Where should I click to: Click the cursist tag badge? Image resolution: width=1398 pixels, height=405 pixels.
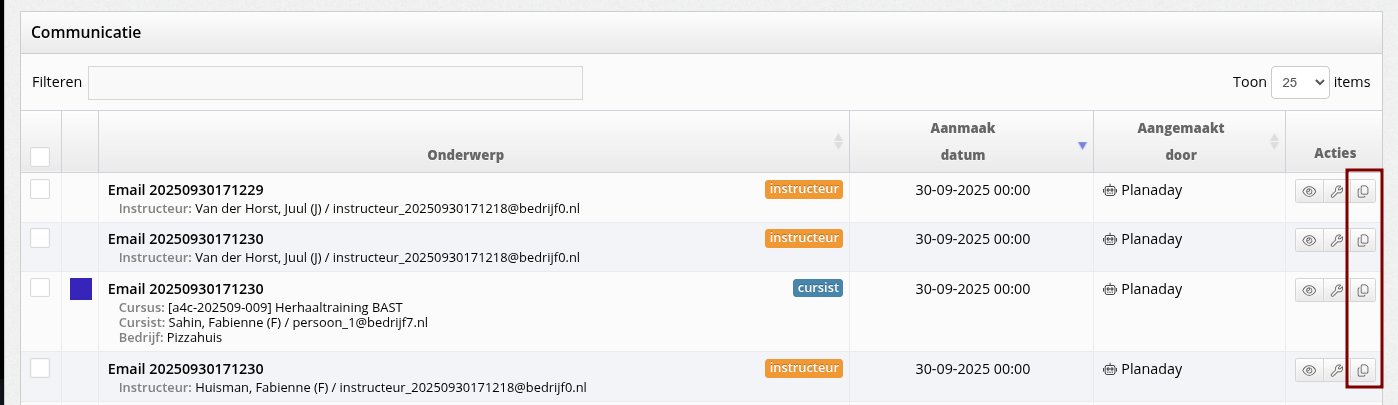click(818, 288)
